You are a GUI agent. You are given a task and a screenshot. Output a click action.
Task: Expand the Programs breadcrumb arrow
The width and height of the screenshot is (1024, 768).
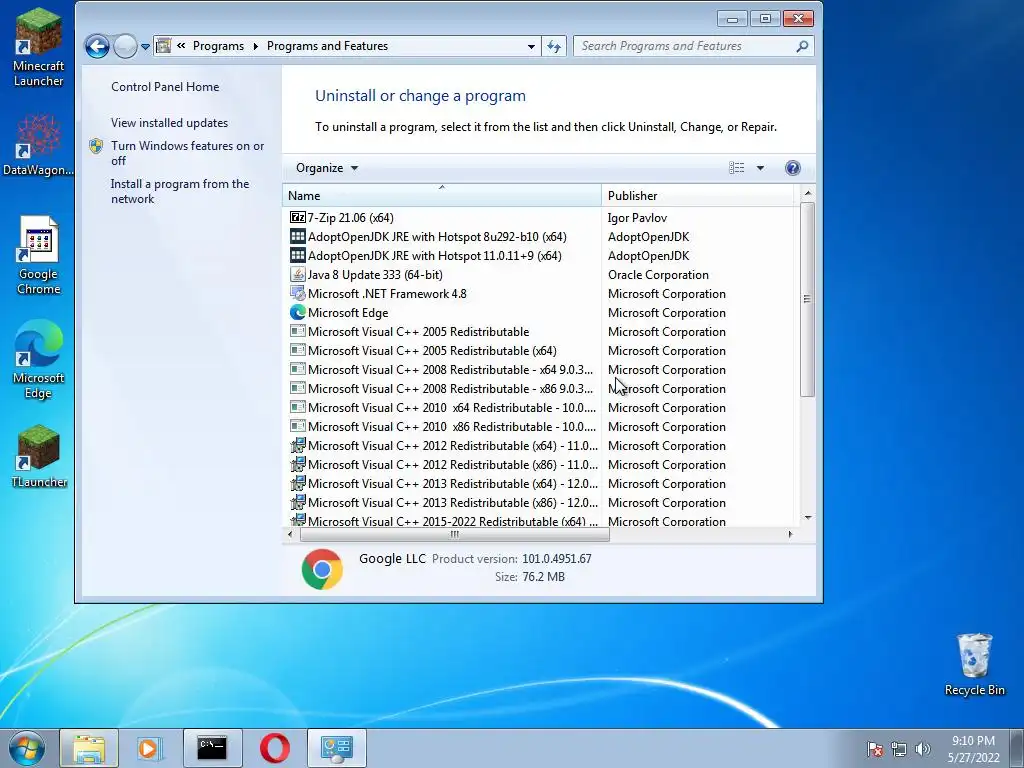pyautogui.click(x=255, y=46)
